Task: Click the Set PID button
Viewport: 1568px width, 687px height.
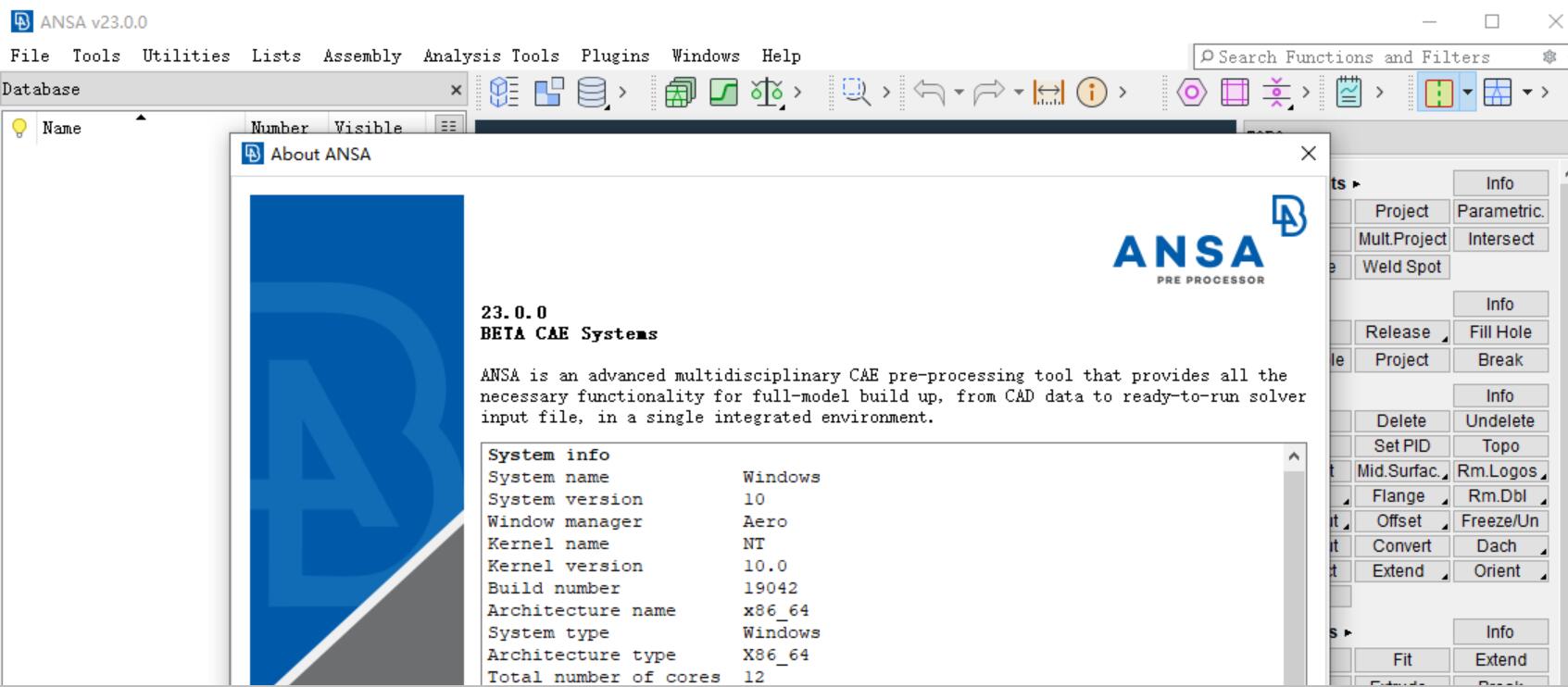Action: 1402,445
